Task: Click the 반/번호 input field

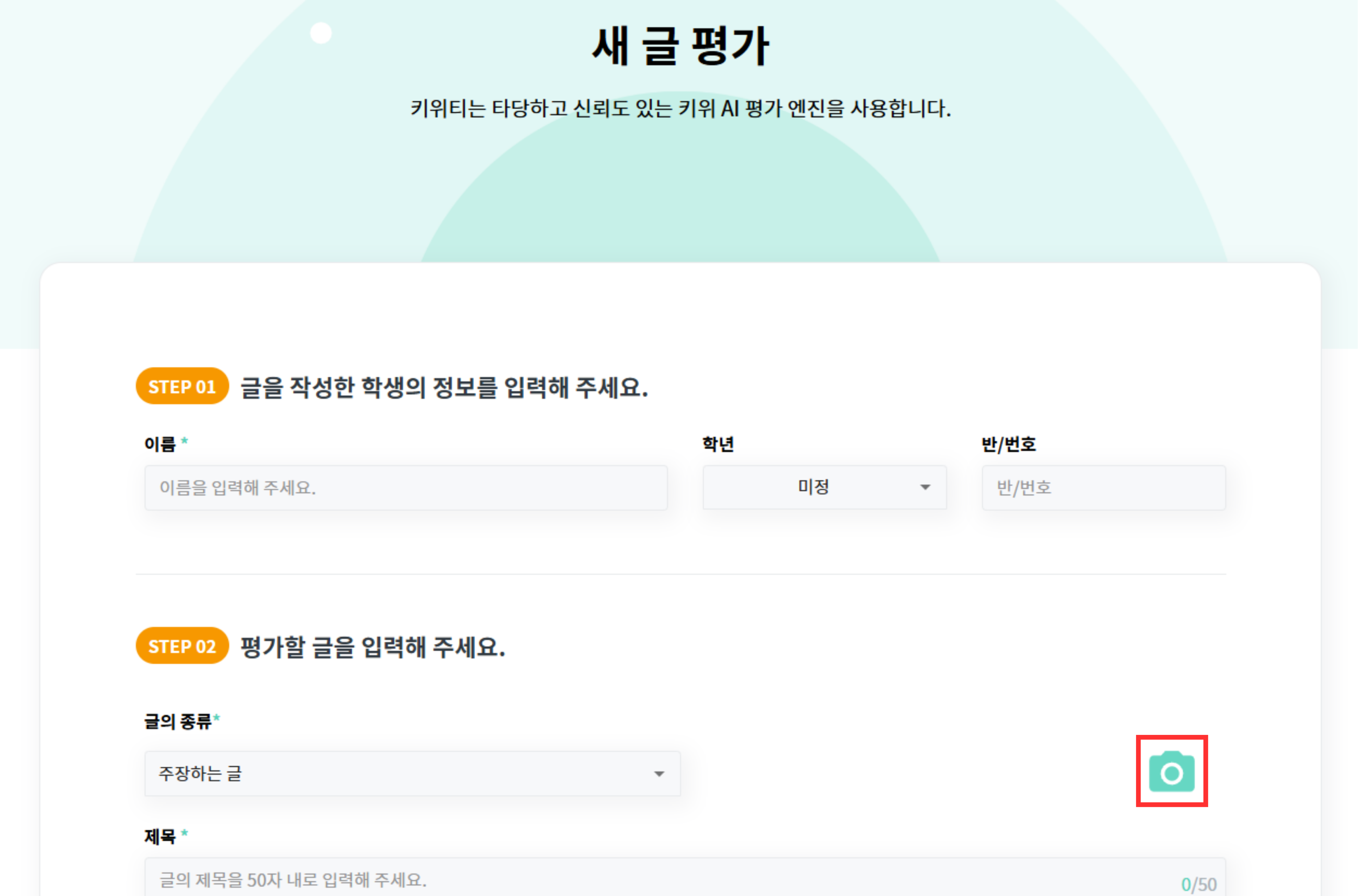Action: [x=1104, y=487]
